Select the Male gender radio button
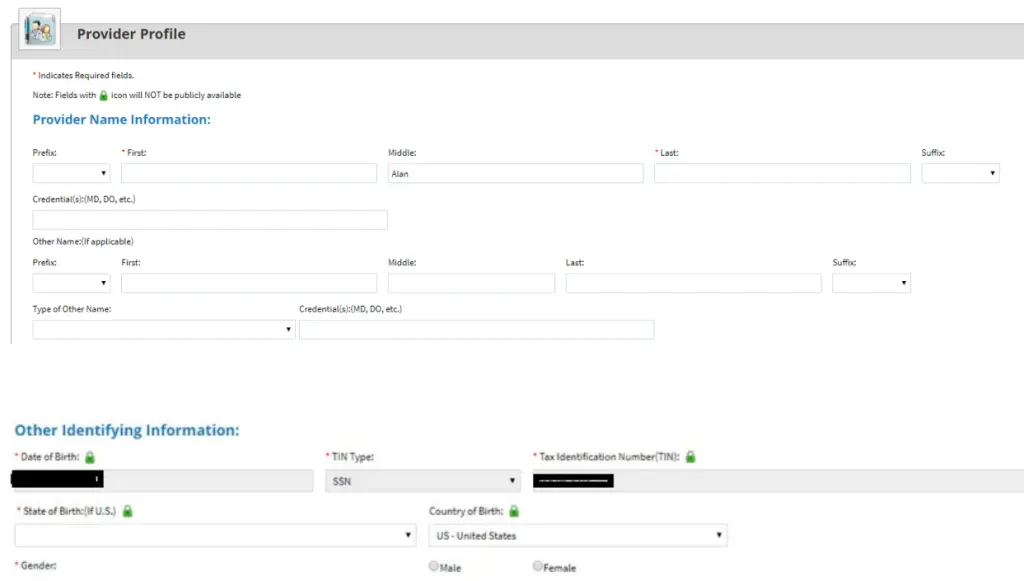The height and width of the screenshot is (581, 1024). coord(434,567)
